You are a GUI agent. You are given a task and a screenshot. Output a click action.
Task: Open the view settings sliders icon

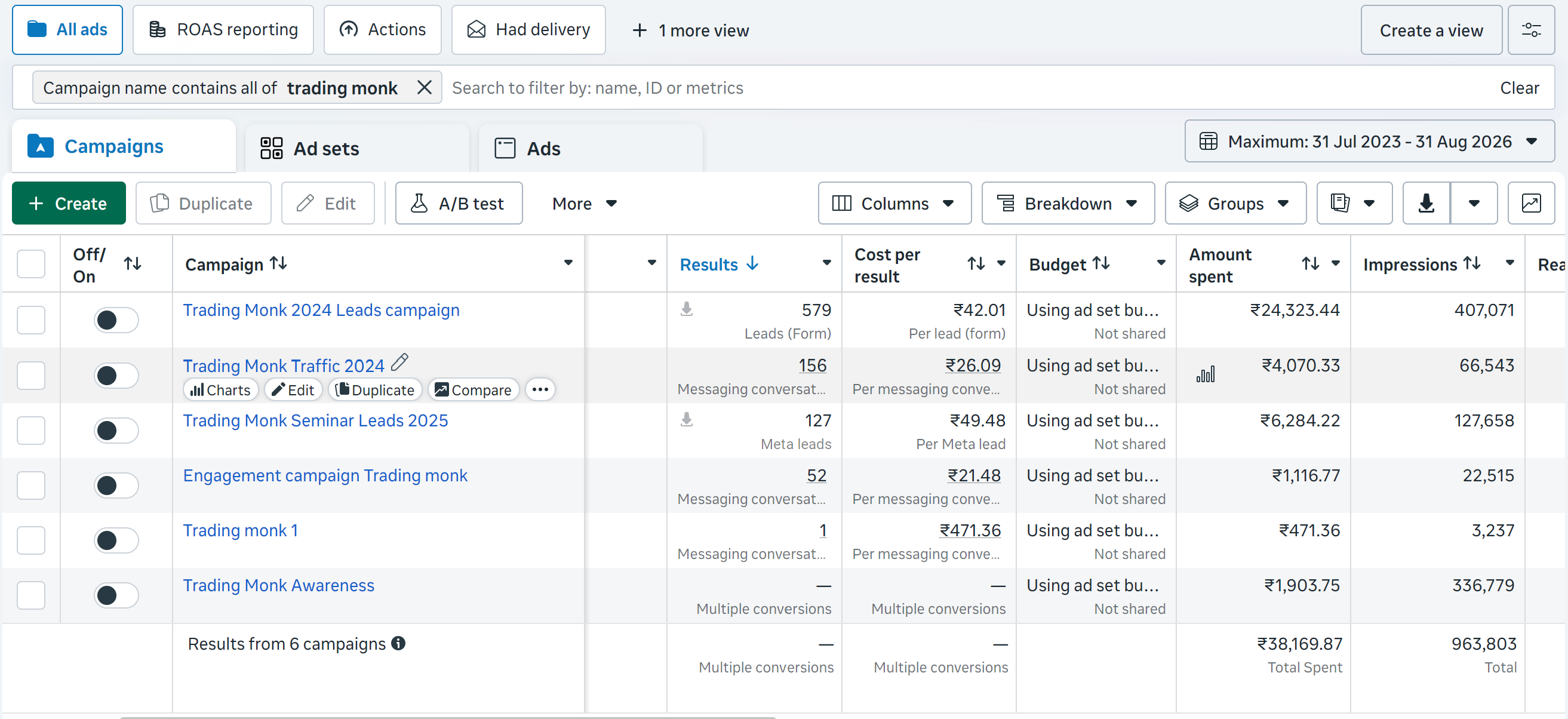pyautogui.click(x=1531, y=30)
